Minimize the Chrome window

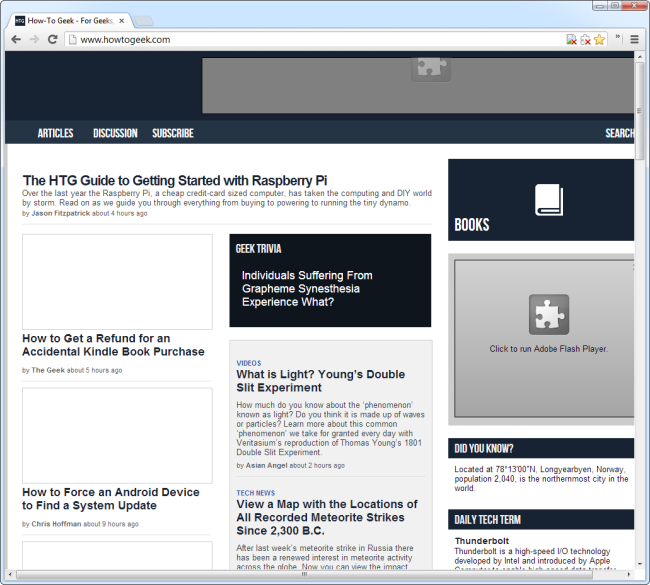(x=599, y=6)
